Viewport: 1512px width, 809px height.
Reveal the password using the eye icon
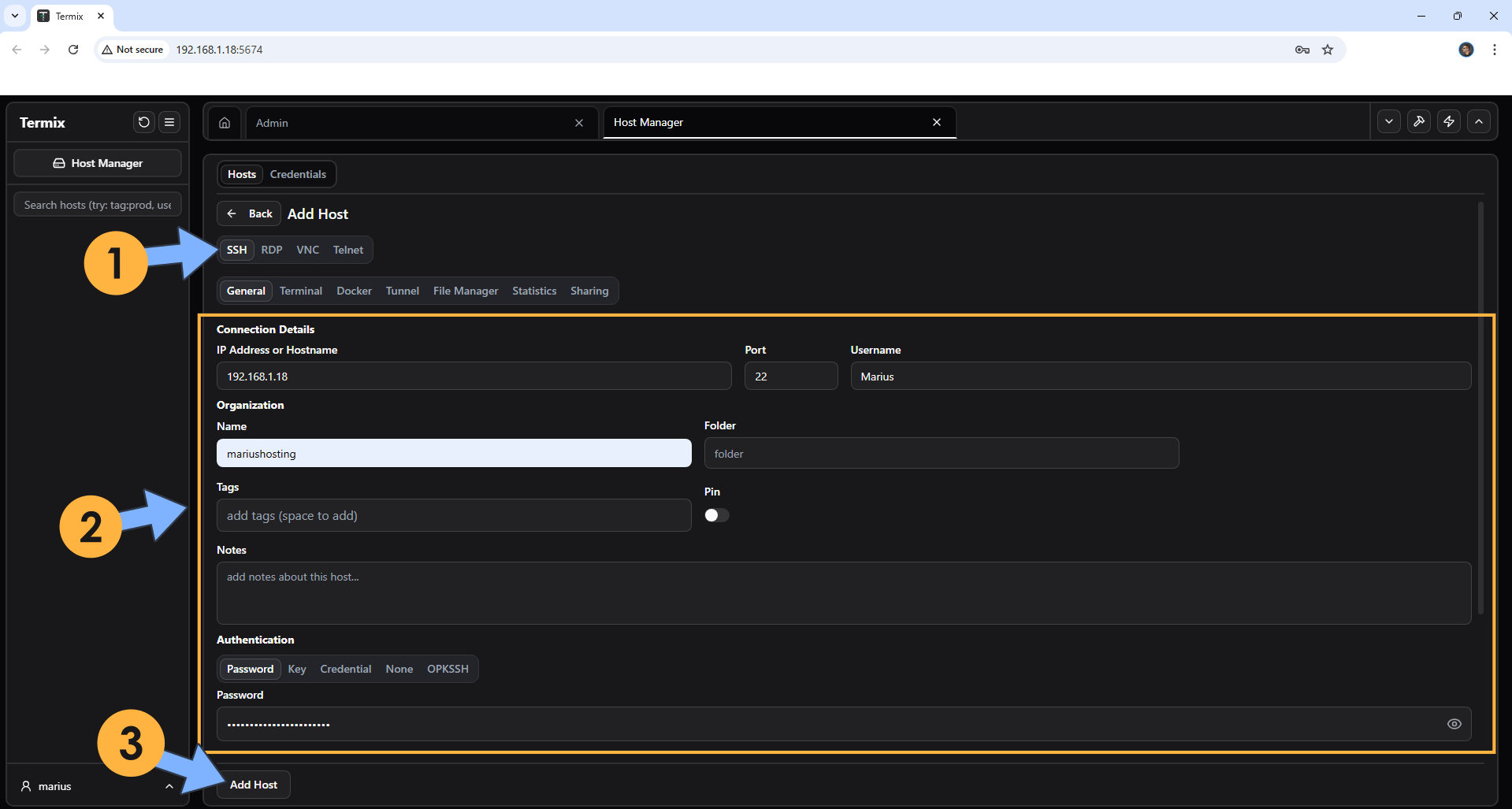[1454, 723]
